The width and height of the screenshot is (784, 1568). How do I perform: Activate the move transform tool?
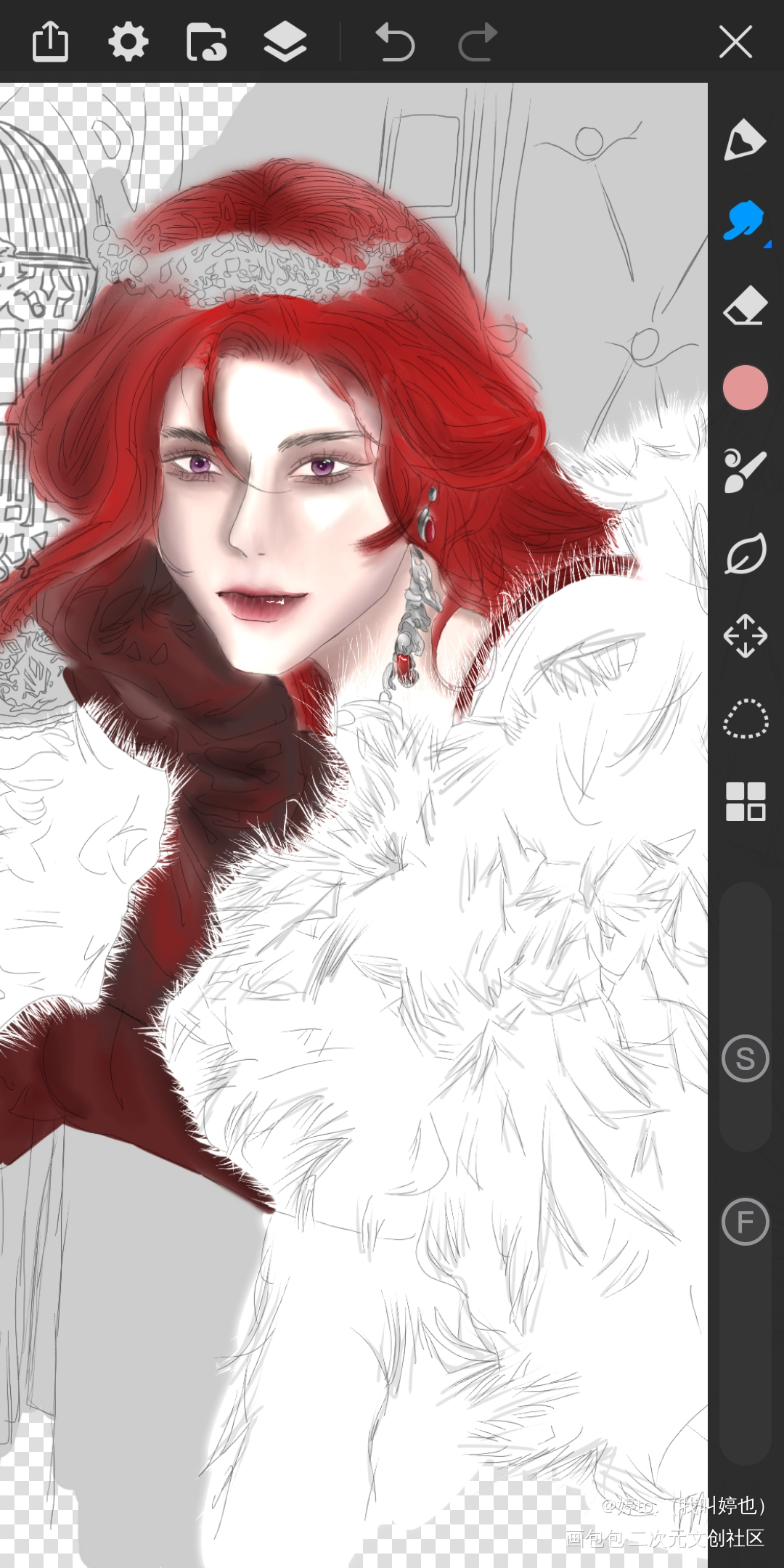(746, 636)
